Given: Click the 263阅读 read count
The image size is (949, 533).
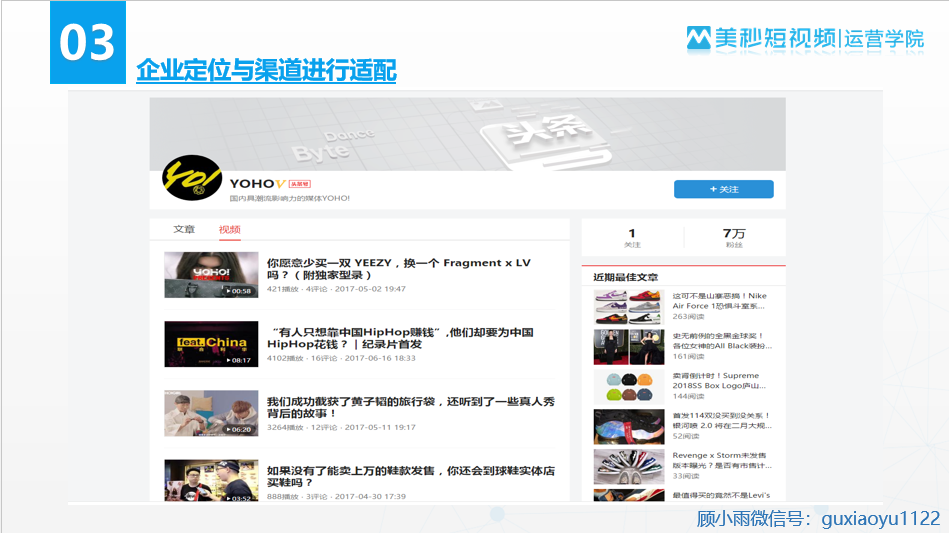Looking at the screenshot, I should 688,316.
